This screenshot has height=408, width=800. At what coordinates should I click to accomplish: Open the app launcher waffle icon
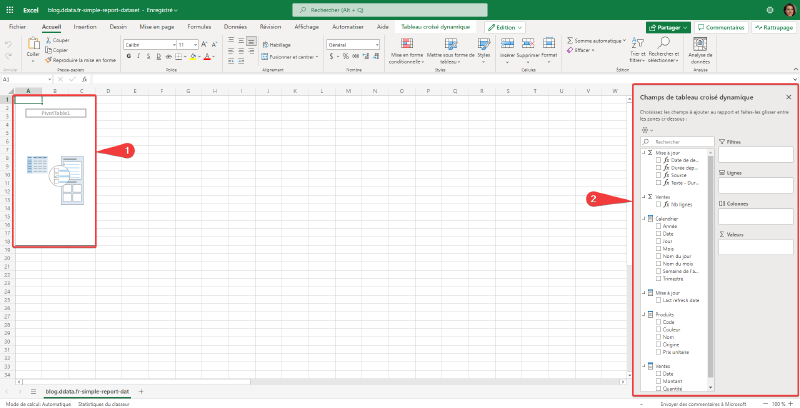click(x=10, y=10)
